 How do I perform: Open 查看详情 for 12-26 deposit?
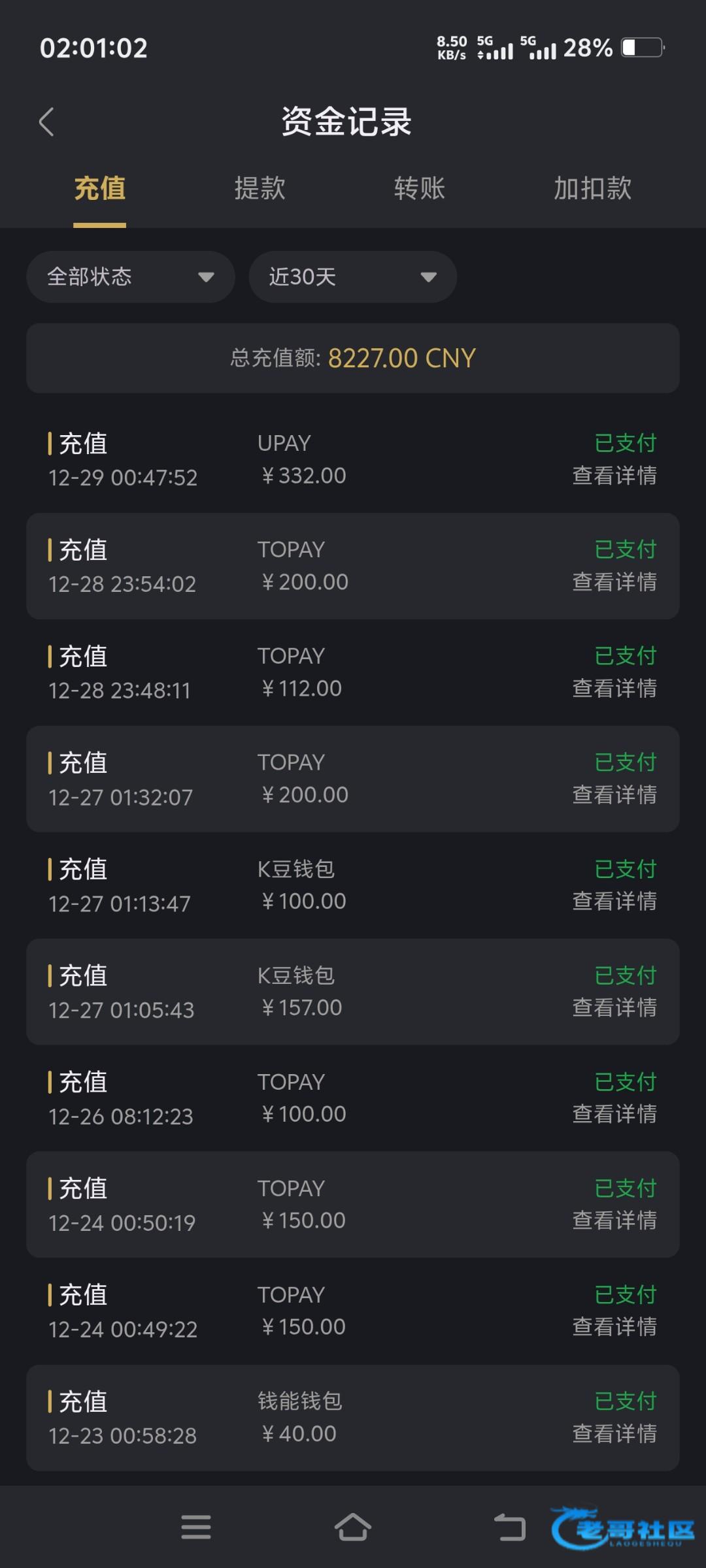point(614,1115)
